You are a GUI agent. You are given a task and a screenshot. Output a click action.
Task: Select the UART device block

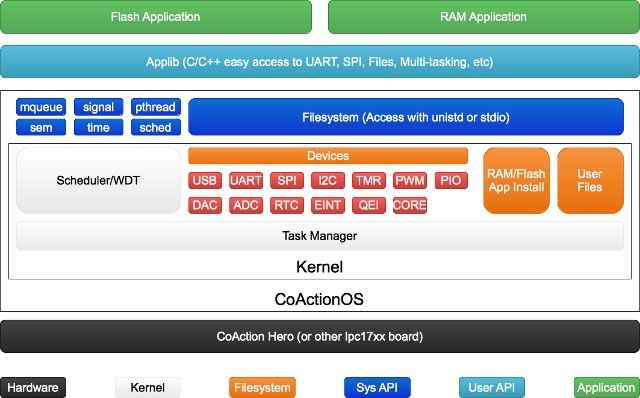[246, 180]
